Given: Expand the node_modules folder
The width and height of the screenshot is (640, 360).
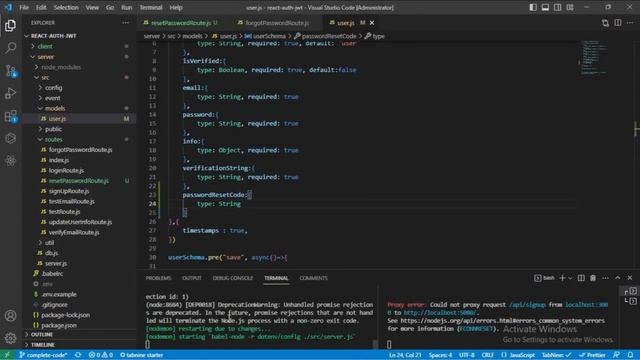Looking at the screenshot, I should click(x=80, y=67).
